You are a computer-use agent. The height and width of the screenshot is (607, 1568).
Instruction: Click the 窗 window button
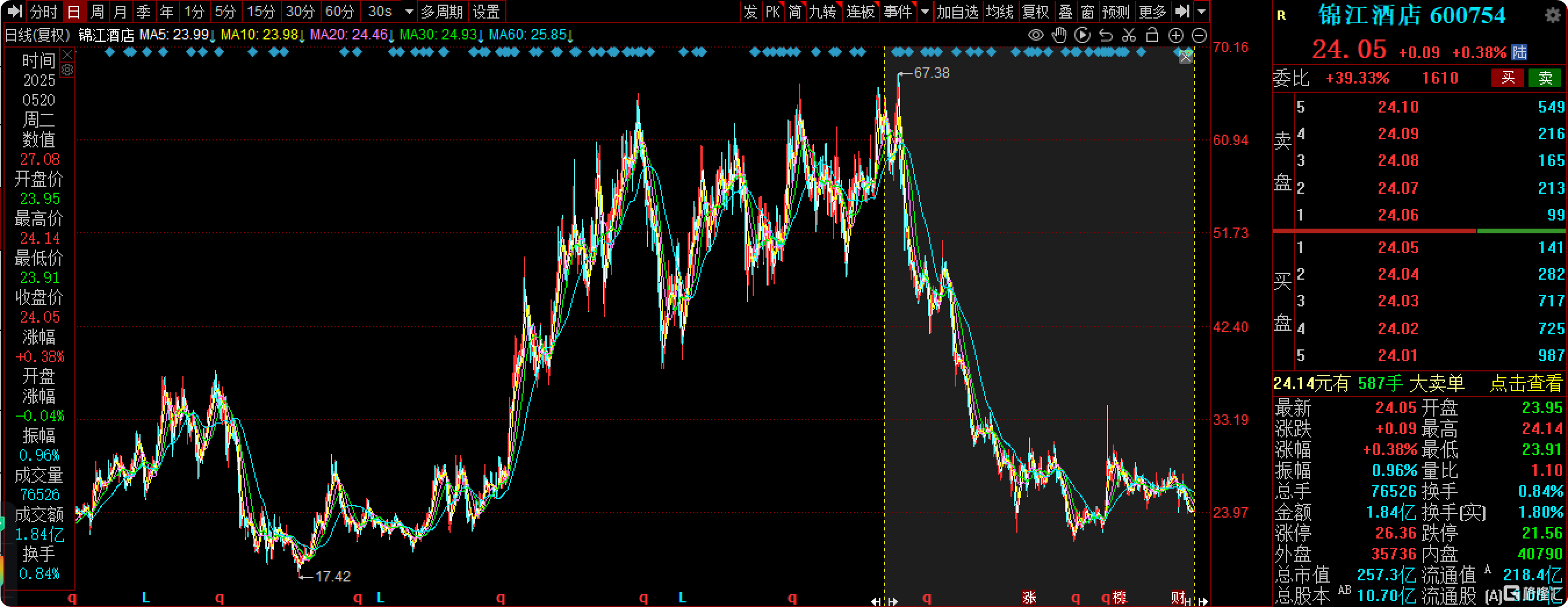click(x=1088, y=11)
